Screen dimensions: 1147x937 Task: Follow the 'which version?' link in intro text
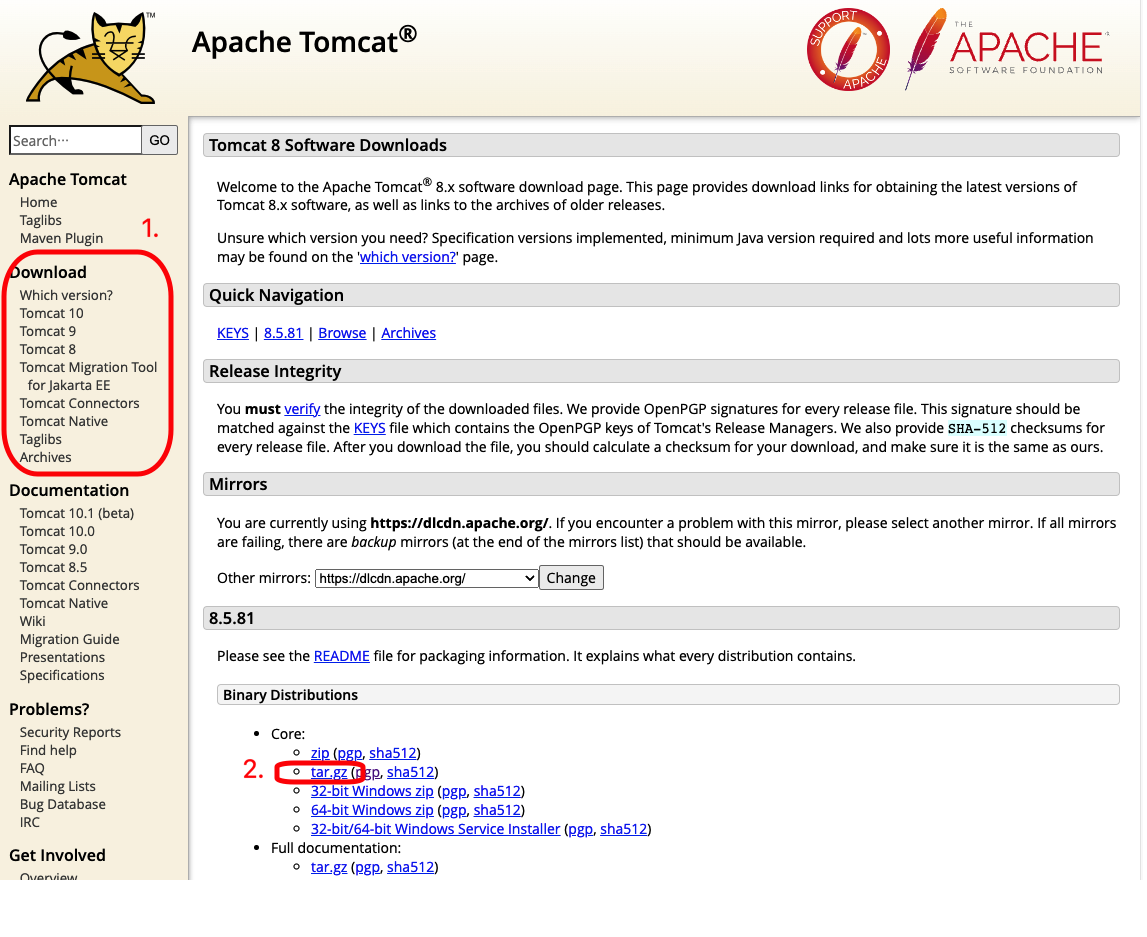407,257
